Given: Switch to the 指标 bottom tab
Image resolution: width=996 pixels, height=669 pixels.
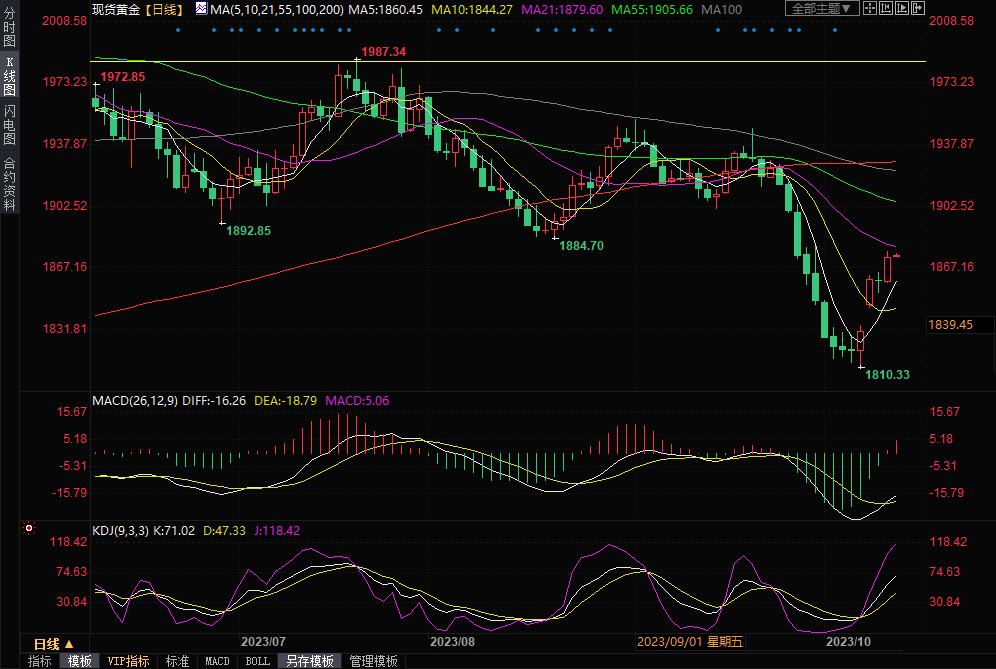Looking at the screenshot, I should pyautogui.click(x=39, y=661).
